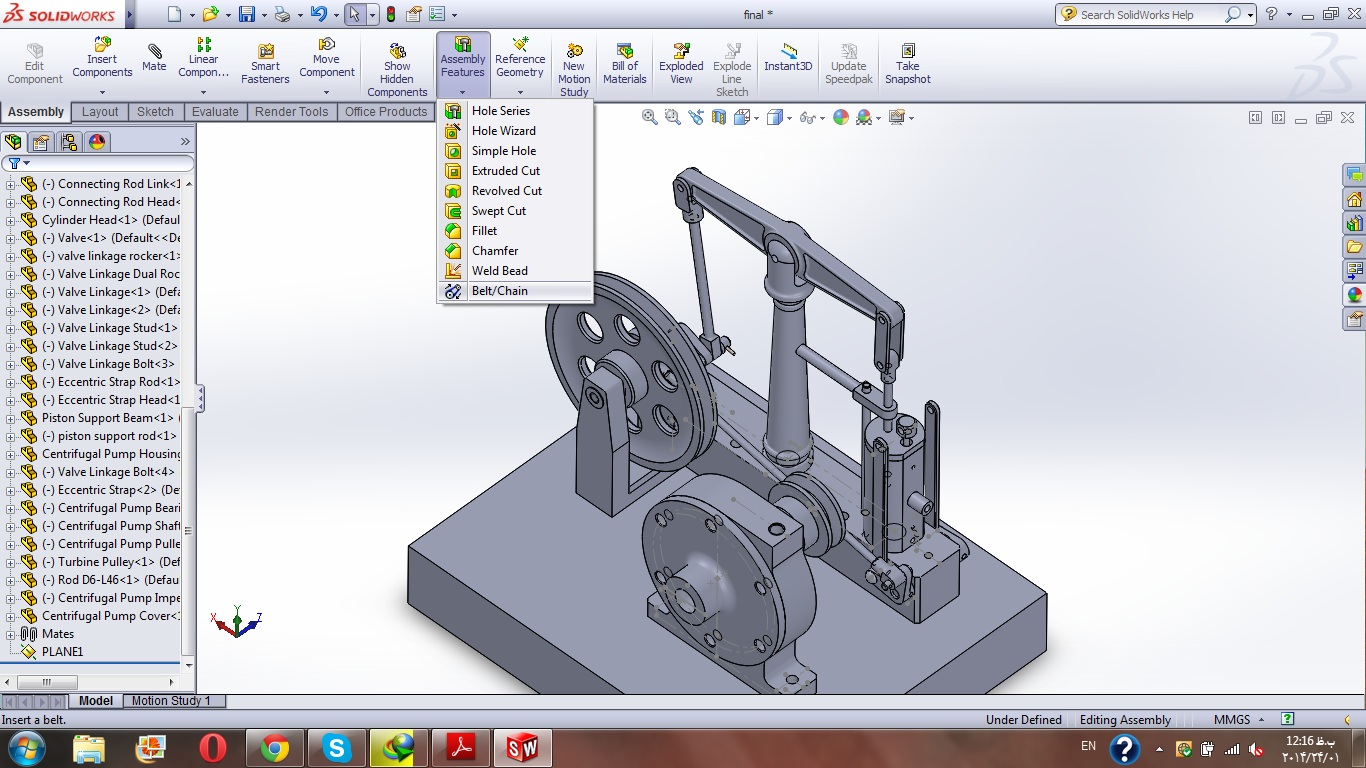The height and width of the screenshot is (768, 1366).
Task: Open the Render Tools tab
Action: pos(291,112)
